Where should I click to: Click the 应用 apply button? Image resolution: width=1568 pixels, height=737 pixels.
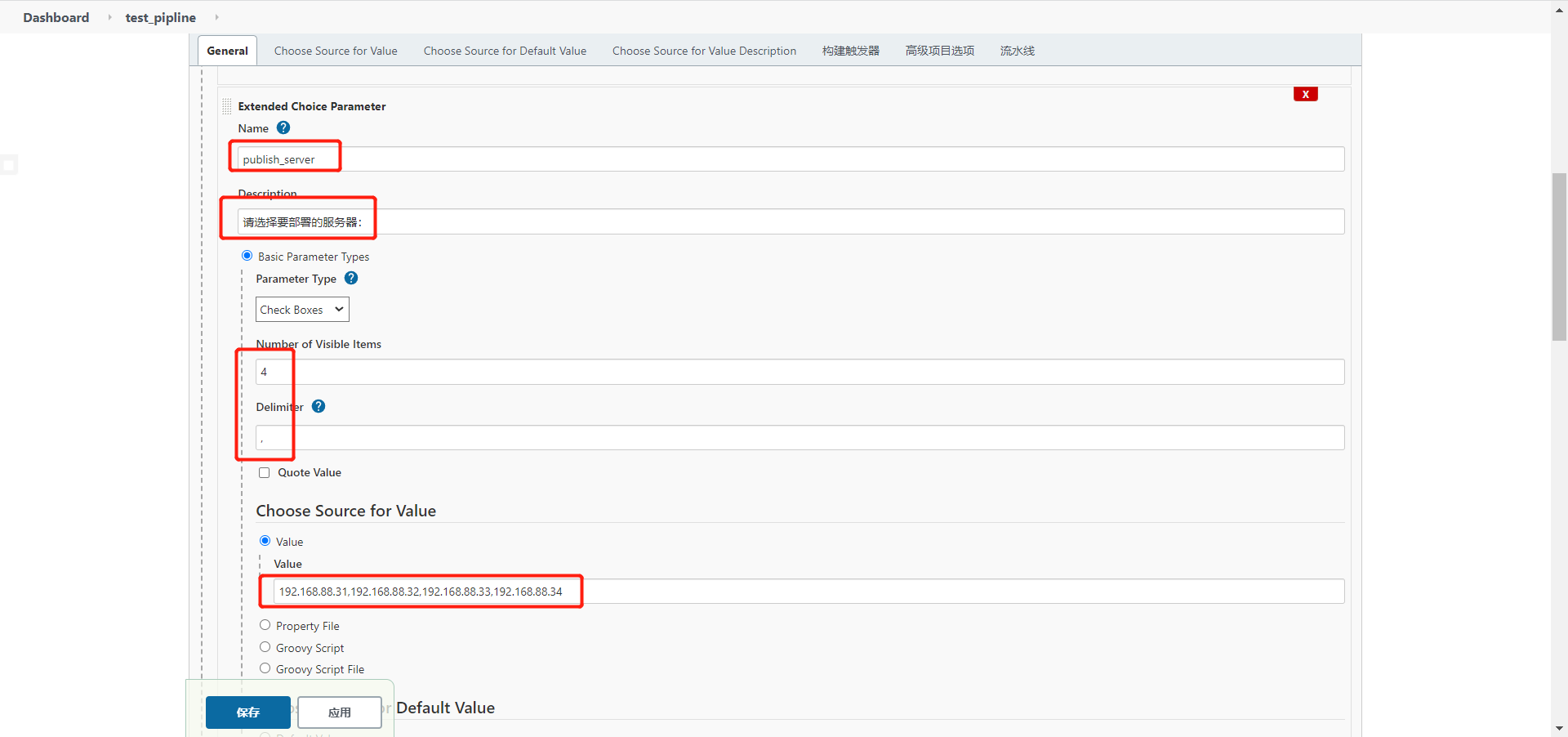(x=340, y=712)
